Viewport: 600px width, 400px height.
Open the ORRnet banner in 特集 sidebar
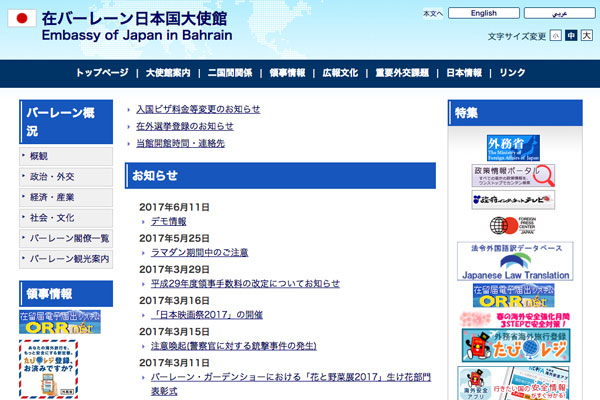pyautogui.click(x=514, y=296)
